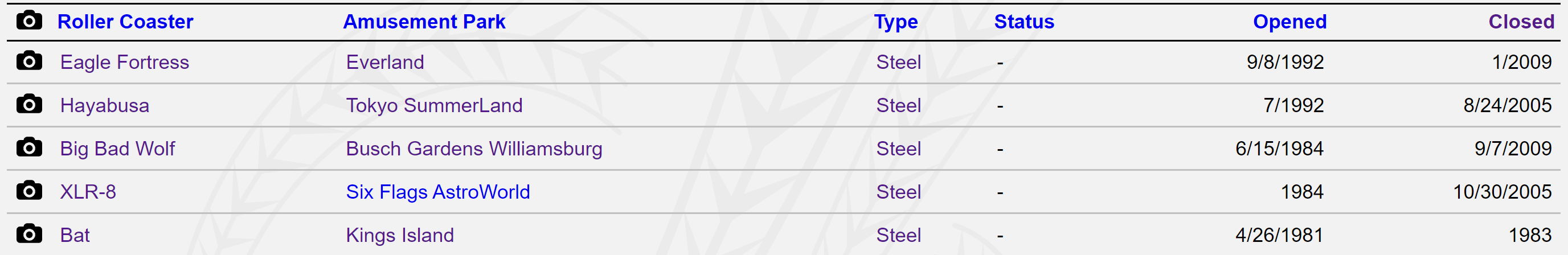This screenshot has height=255, width=1568.
Task: Click the camera icon beside Hayabusa
Action: 28,104
